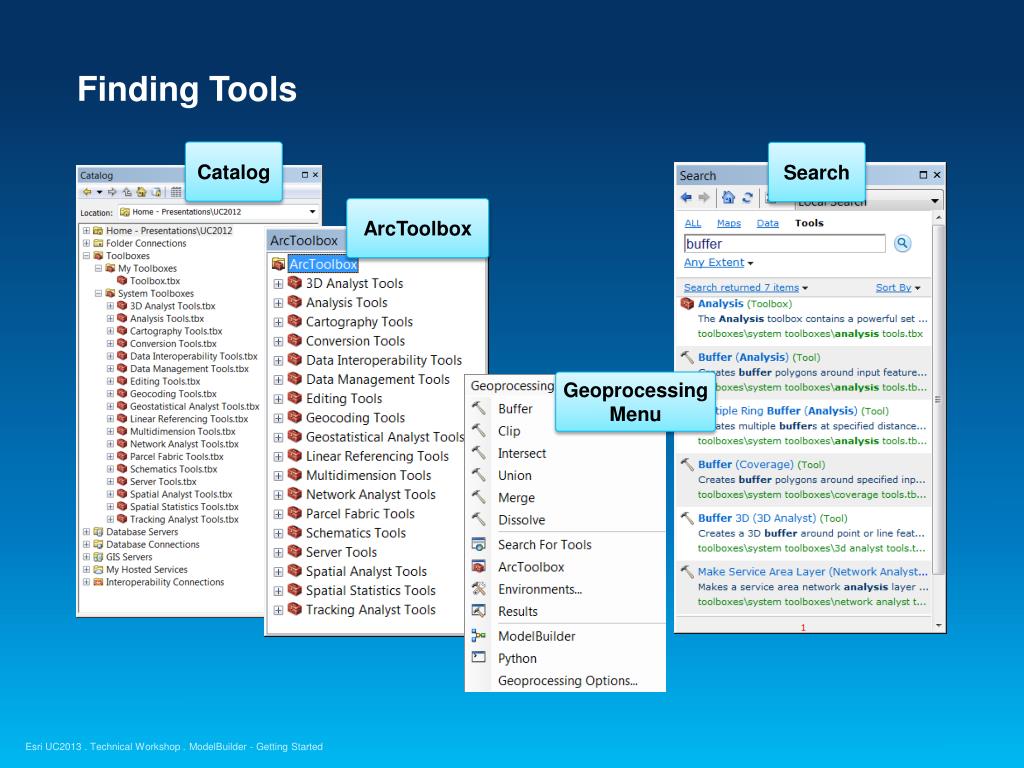Expand Analysis Tools in ArcToolbox

[x=278, y=303]
